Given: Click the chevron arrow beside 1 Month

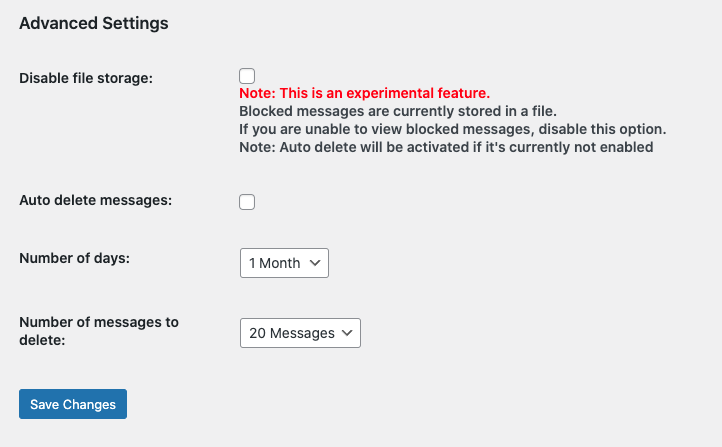Looking at the screenshot, I should (315, 263).
